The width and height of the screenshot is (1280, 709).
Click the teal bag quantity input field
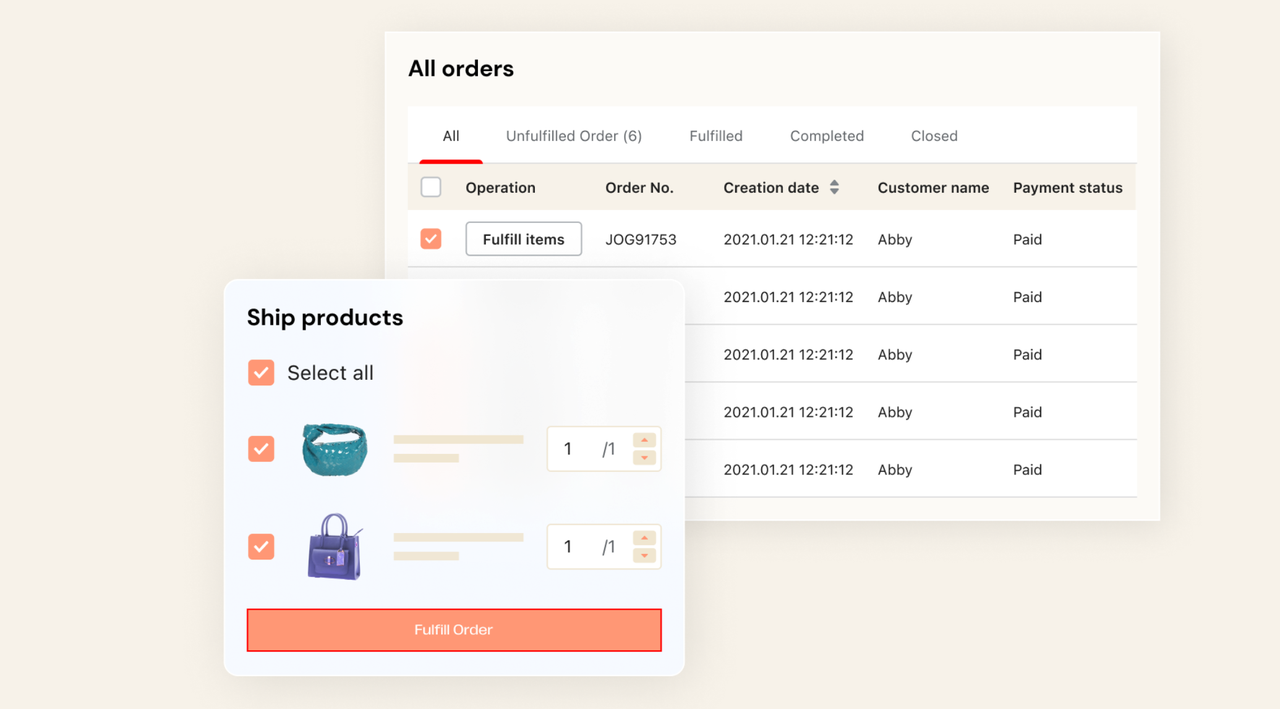(x=575, y=449)
